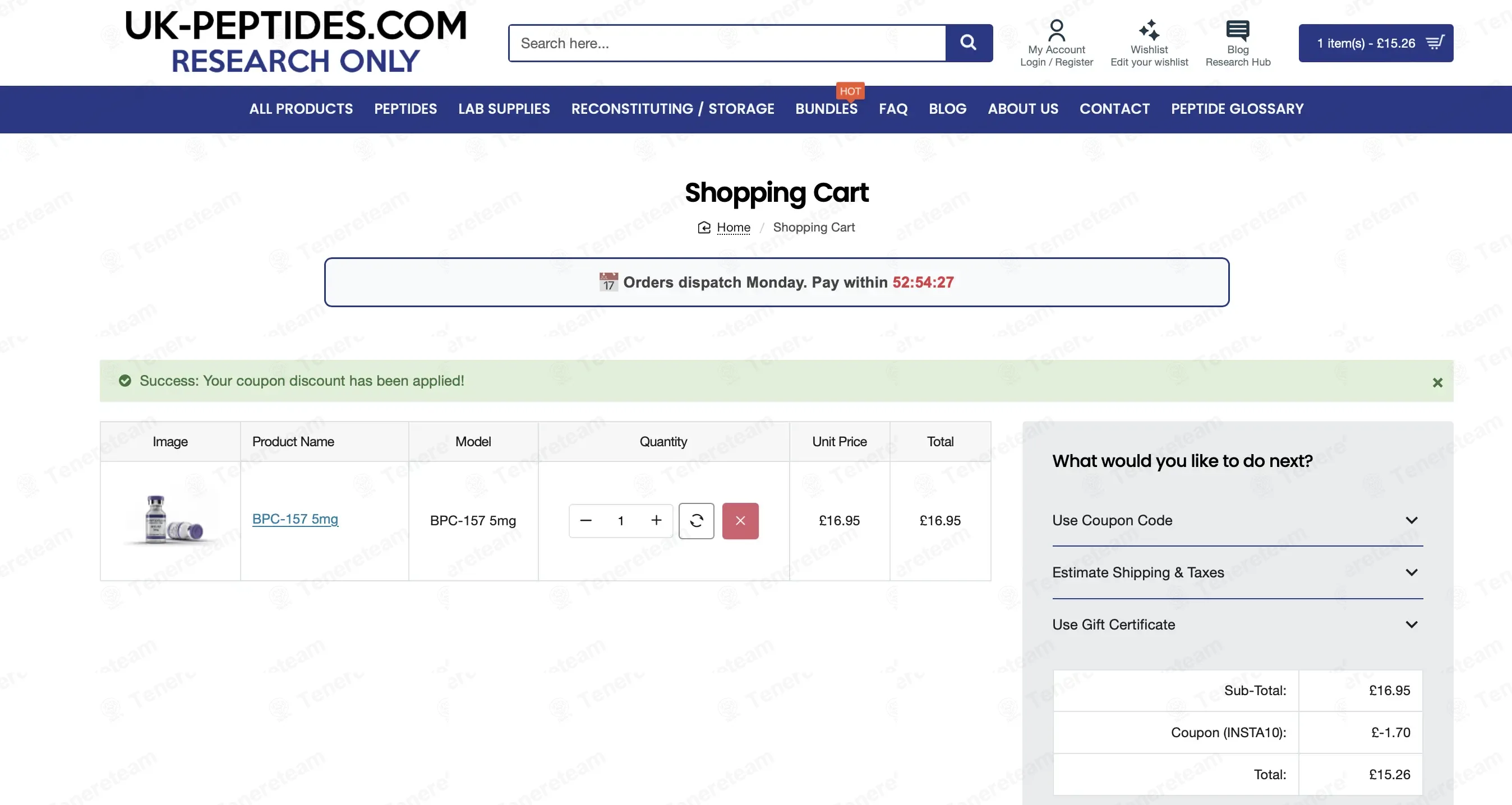Open the PEPTIDES menu item
The width and height of the screenshot is (1512, 805).
405,109
